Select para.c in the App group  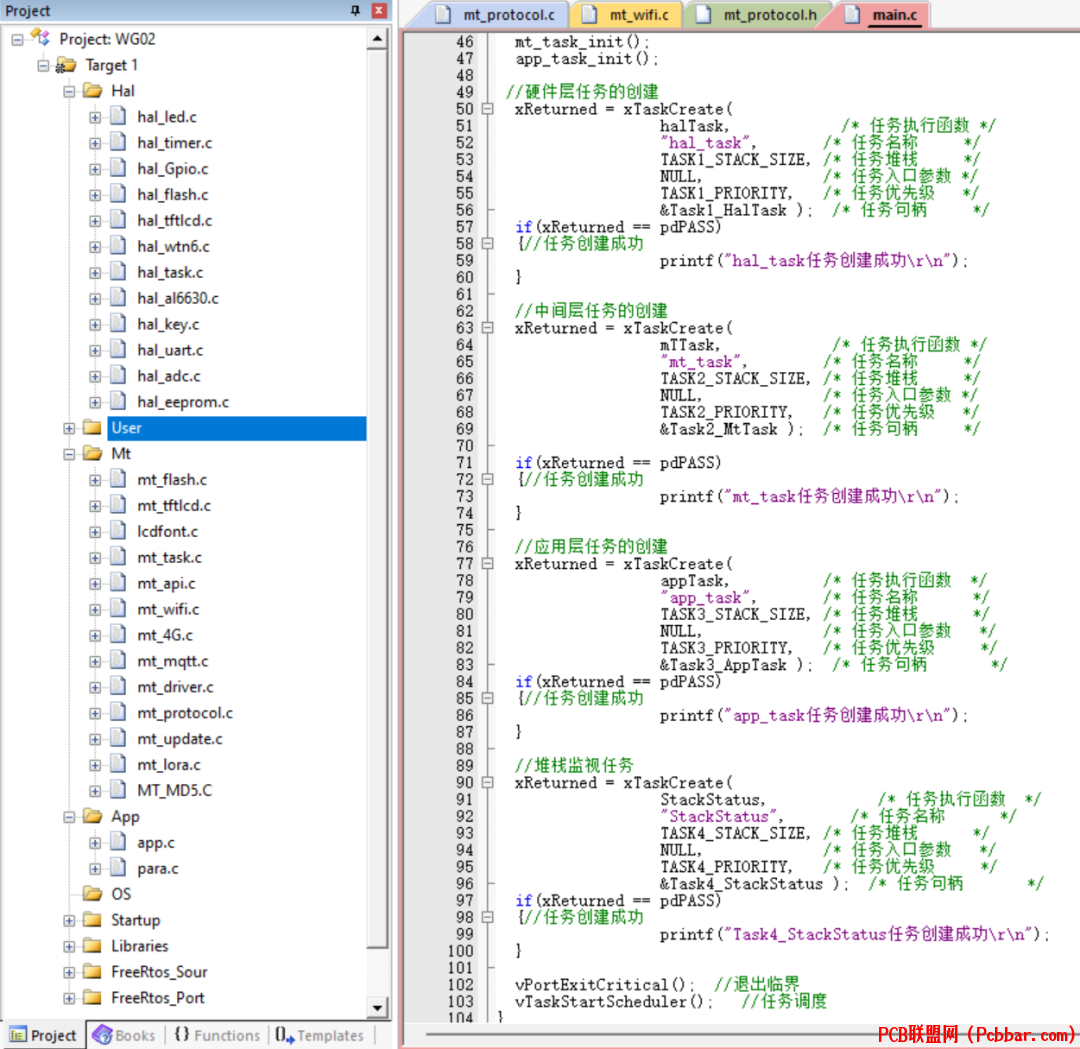pos(157,869)
